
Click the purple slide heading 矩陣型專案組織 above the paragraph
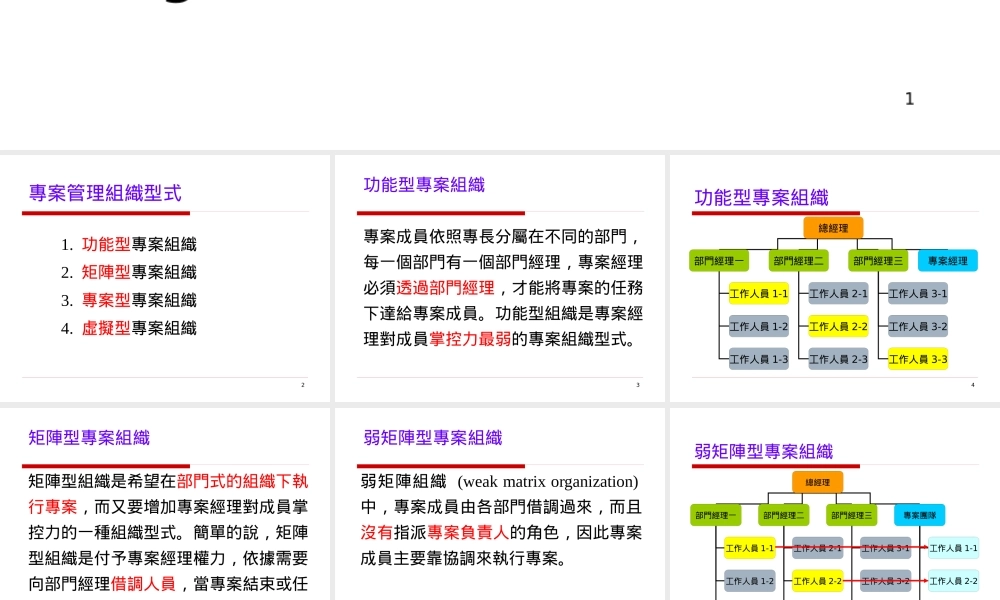pyautogui.click(x=89, y=437)
